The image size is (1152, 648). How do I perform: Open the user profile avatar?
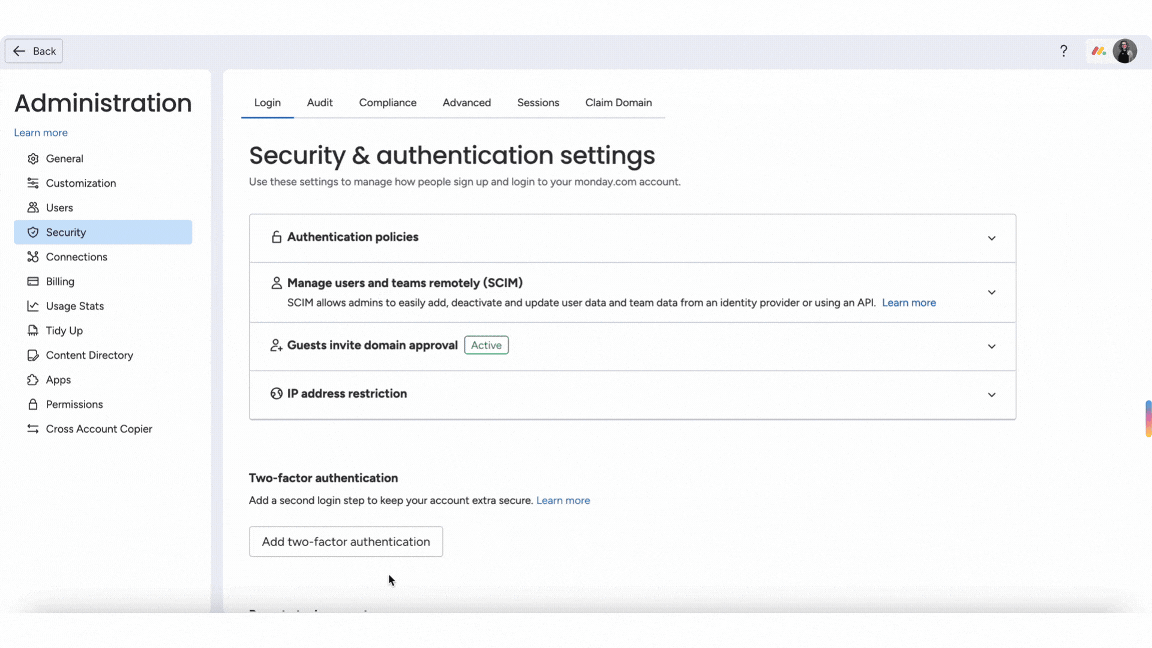click(x=1125, y=51)
